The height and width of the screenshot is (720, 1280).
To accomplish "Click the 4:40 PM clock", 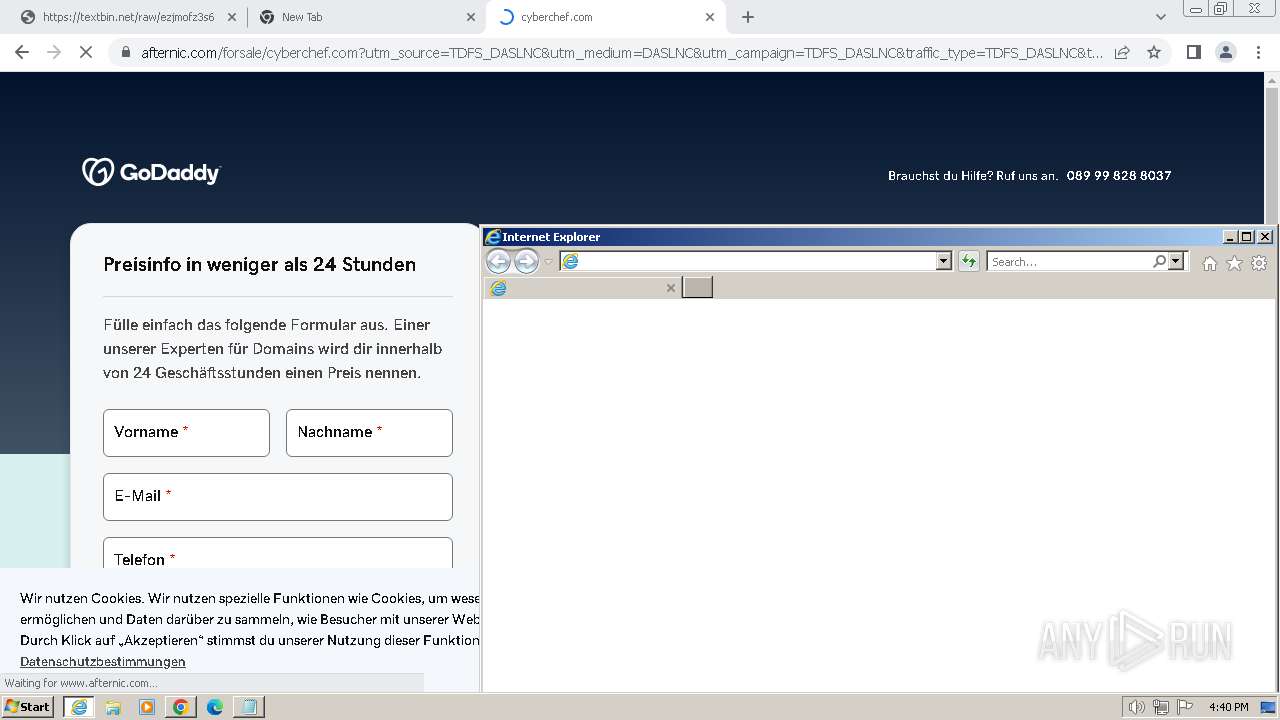I will [1228, 707].
